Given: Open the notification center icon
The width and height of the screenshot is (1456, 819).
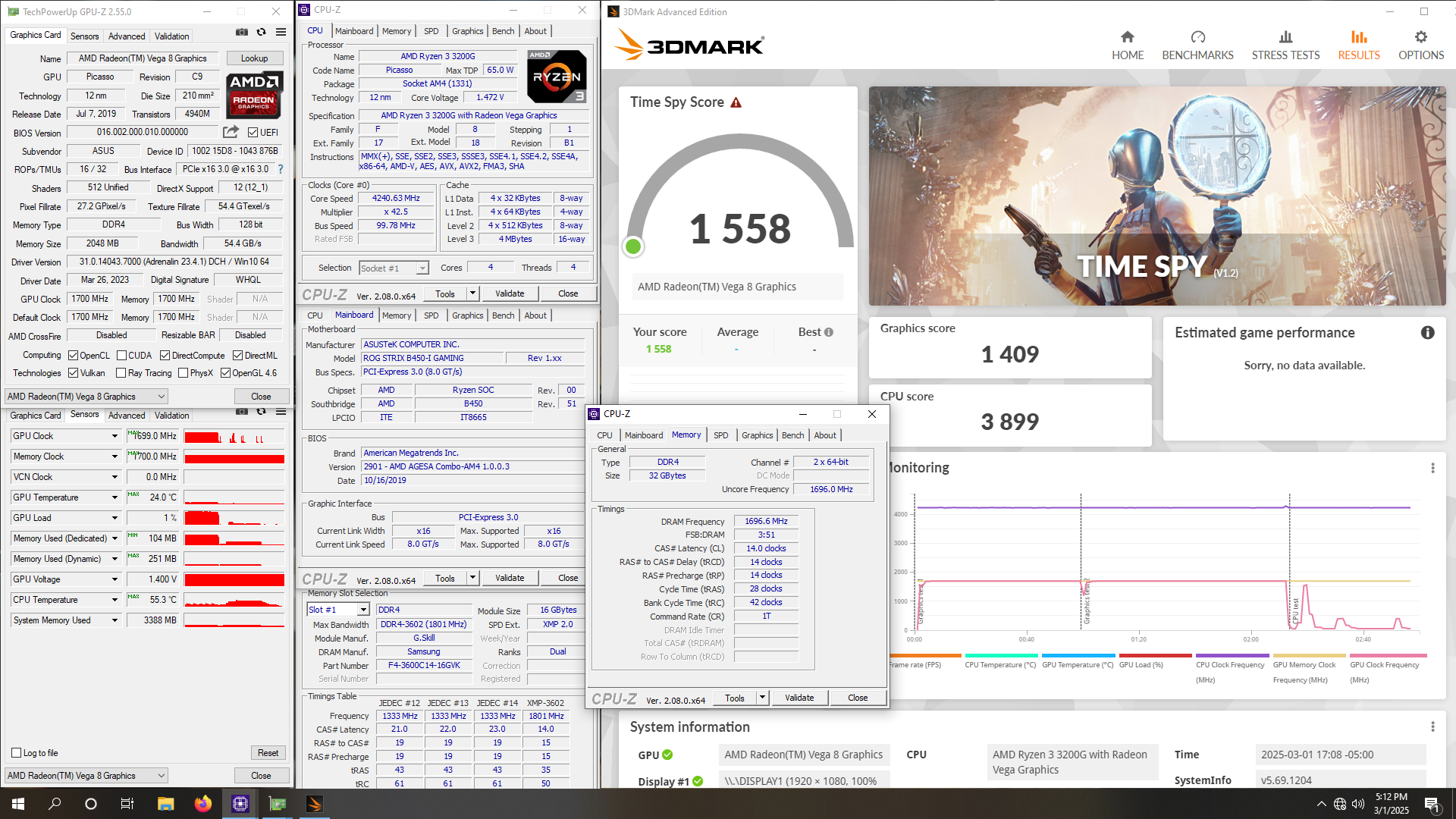Looking at the screenshot, I should tap(1432, 804).
